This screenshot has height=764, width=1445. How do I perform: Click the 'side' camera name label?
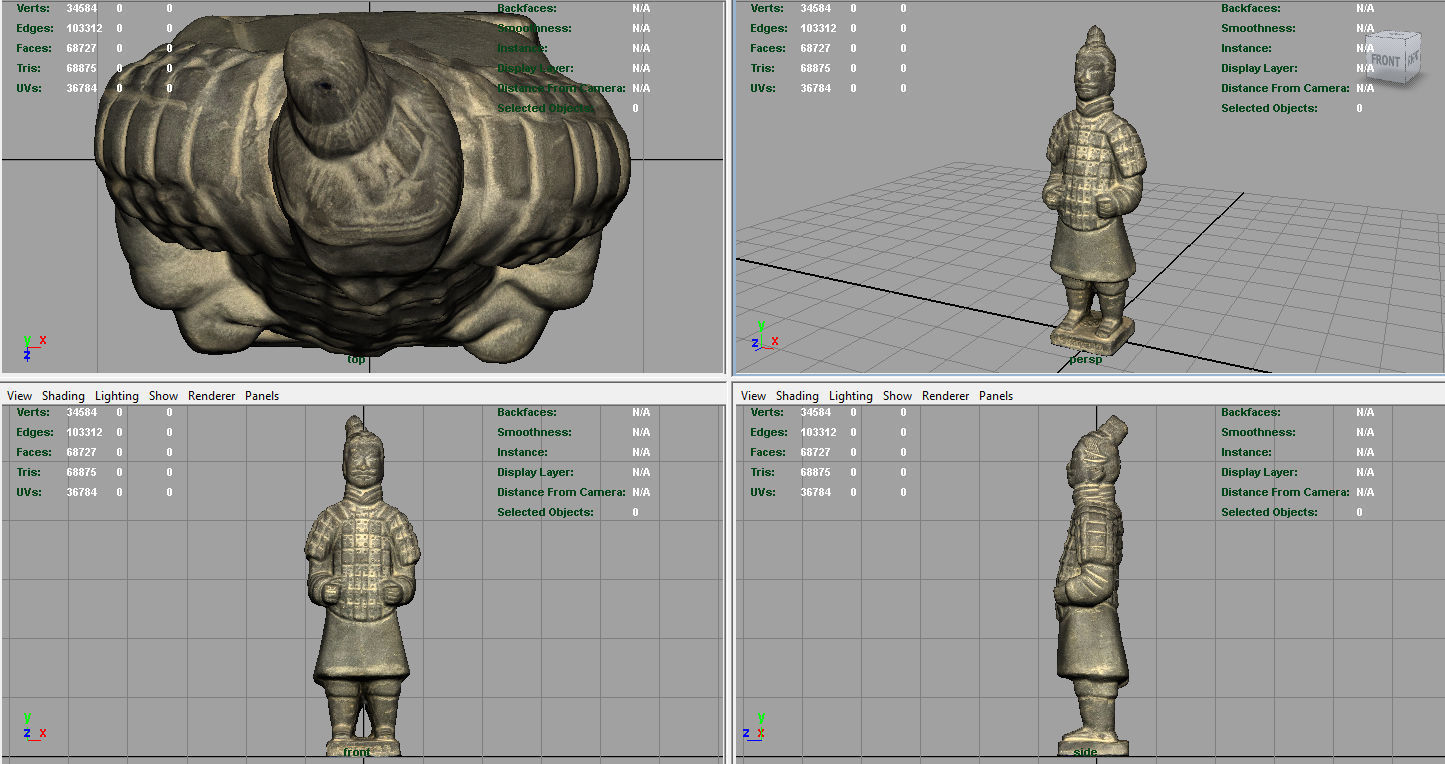point(1085,752)
